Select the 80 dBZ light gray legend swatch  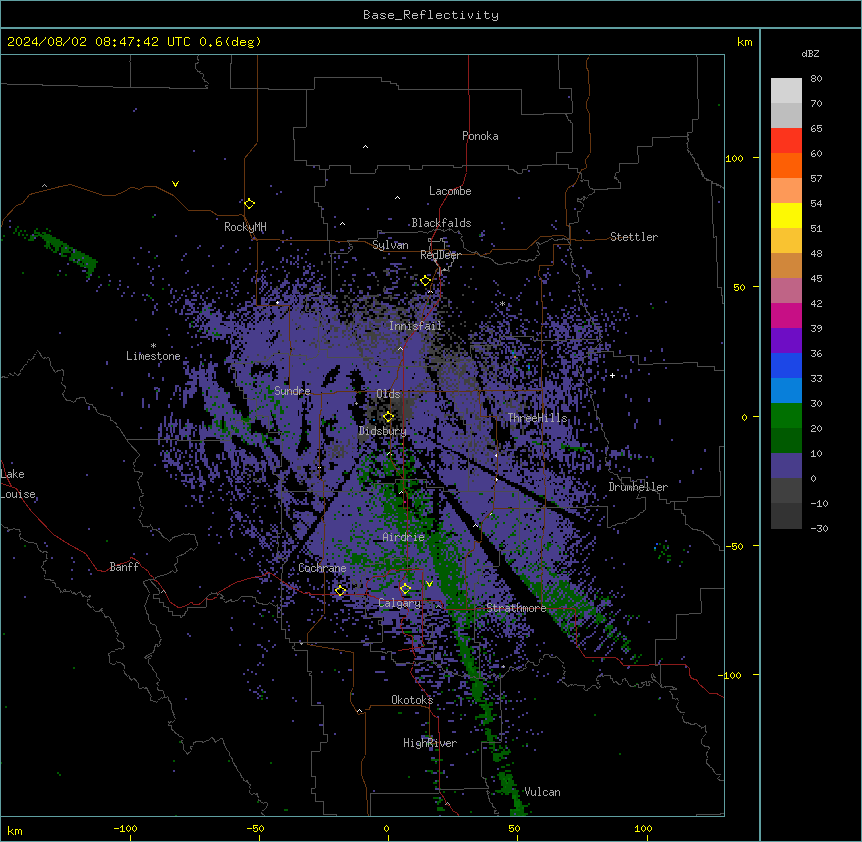[786, 90]
